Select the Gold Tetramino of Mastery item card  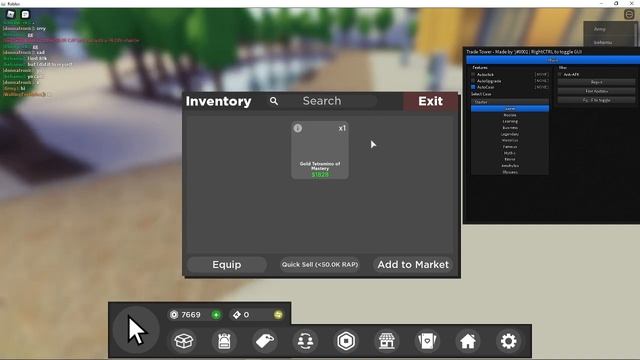tap(320, 150)
